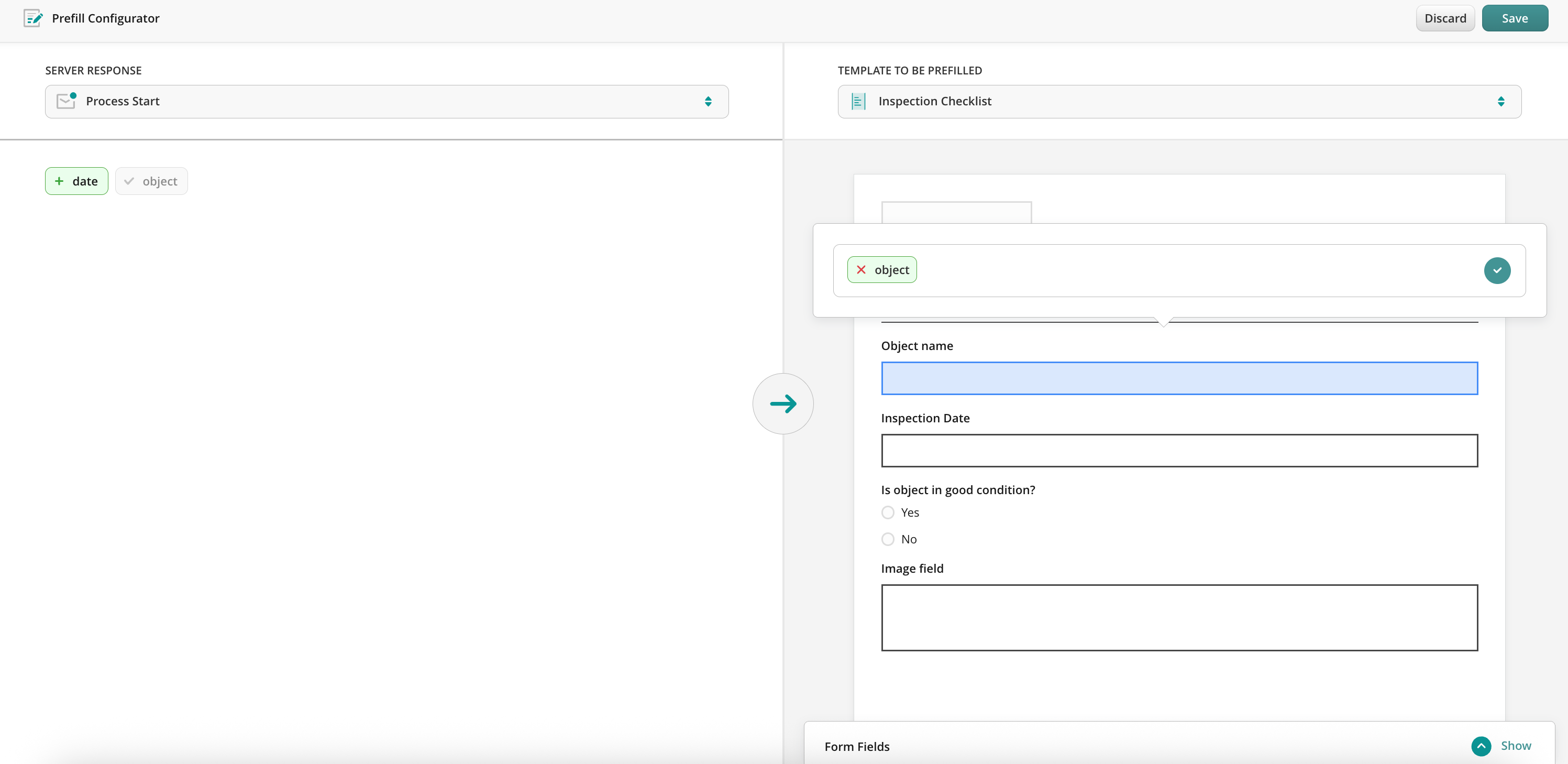This screenshot has height=764, width=1568.
Task: Confirm mapping with teal checkmark circle
Action: tap(1497, 270)
